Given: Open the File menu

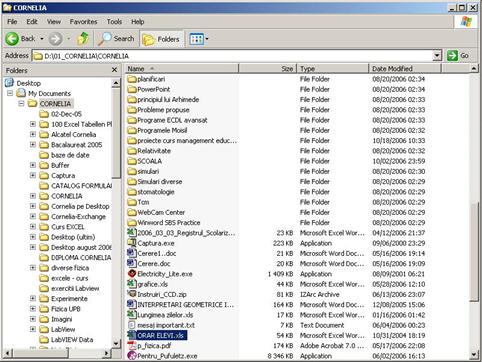Looking at the screenshot, I should [x=12, y=22].
